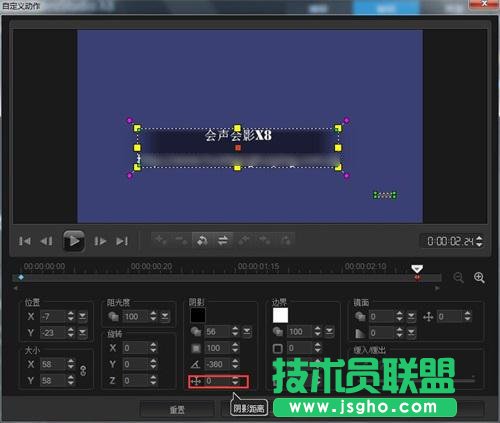Viewport: 500px width, 423px height.
Task: Click the size X stepper arrows
Action: [x=71, y=364]
